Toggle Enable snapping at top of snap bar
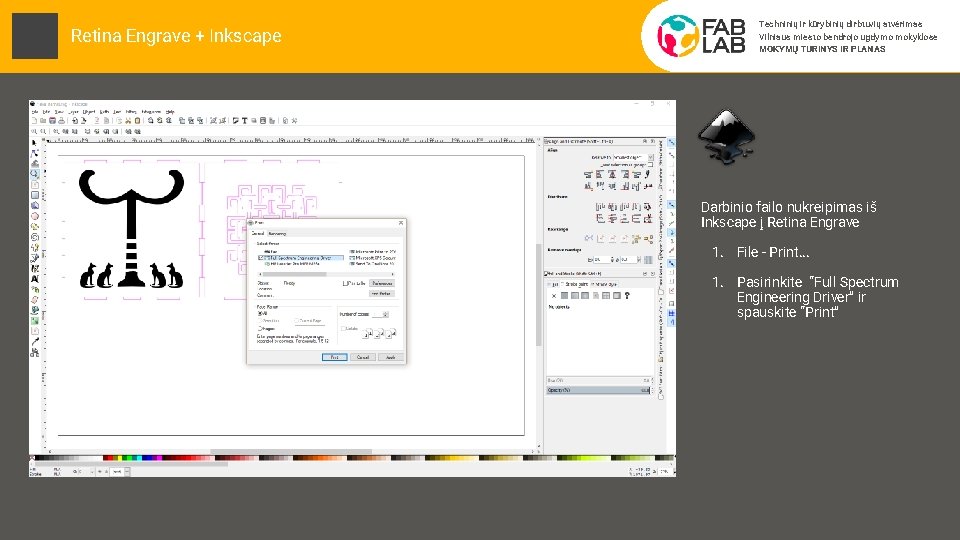Viewport: 960px width, 540px height. [672, 142]
